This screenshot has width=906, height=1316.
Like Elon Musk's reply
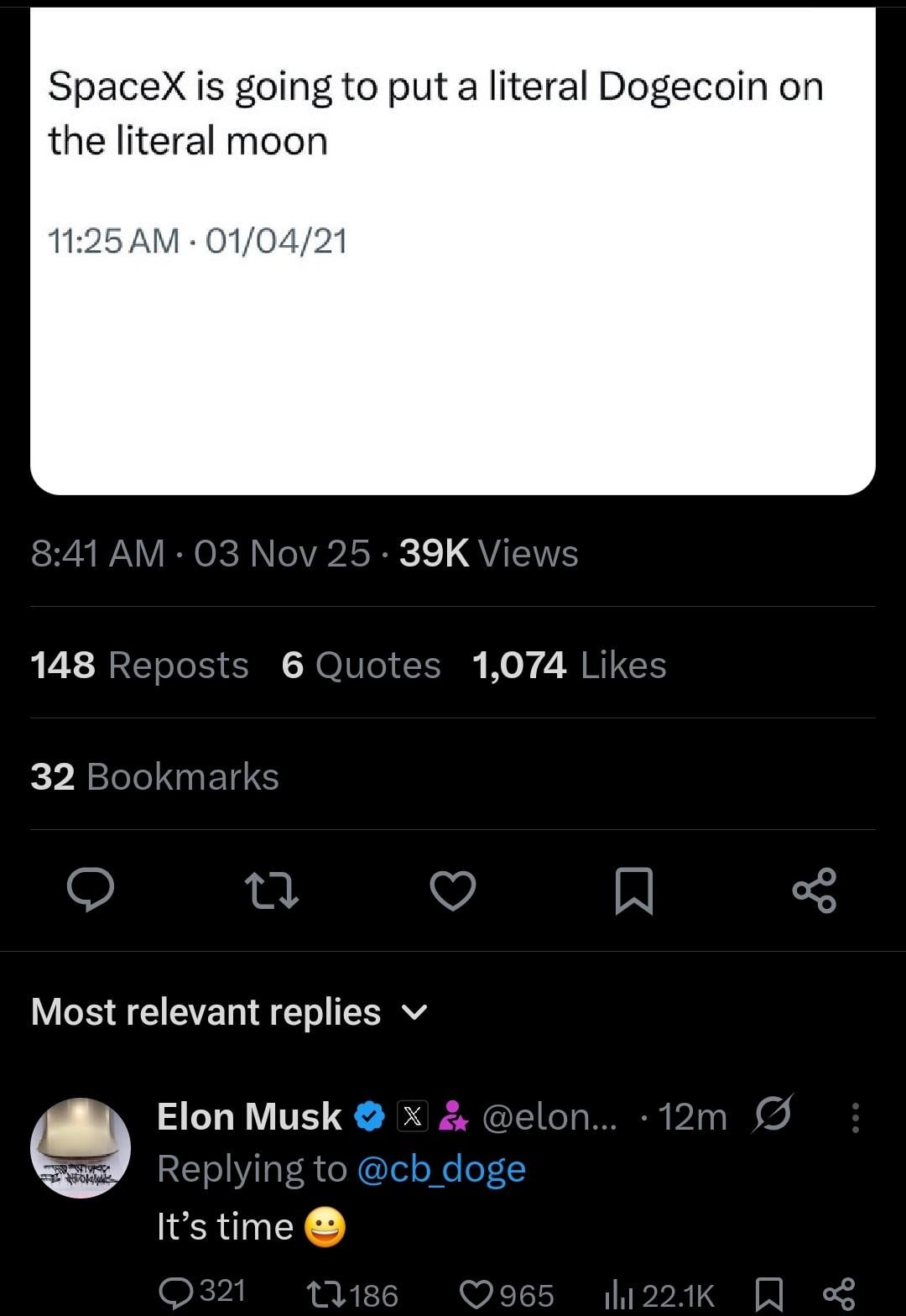click(476, 1294)
